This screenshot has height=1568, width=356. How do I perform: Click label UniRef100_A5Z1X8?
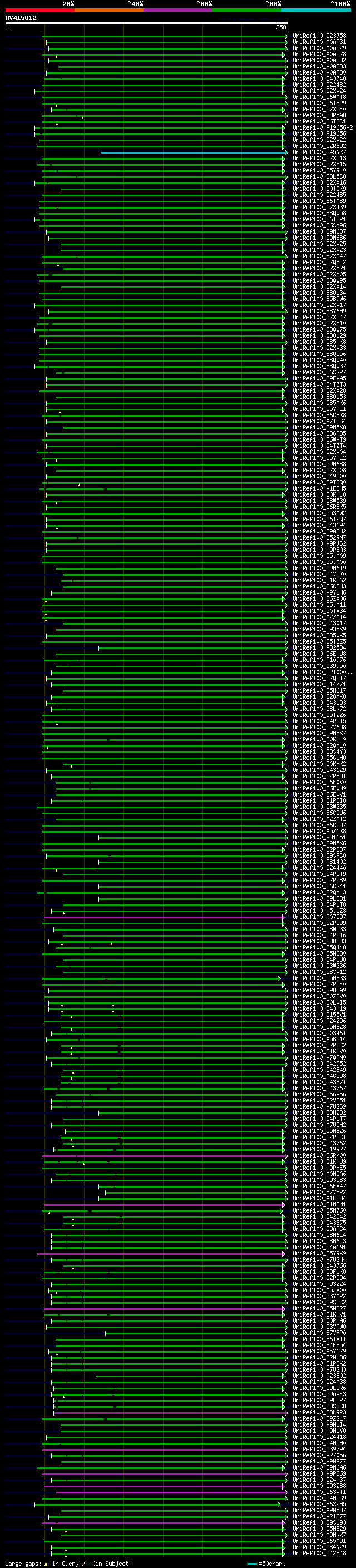point(319,831)
